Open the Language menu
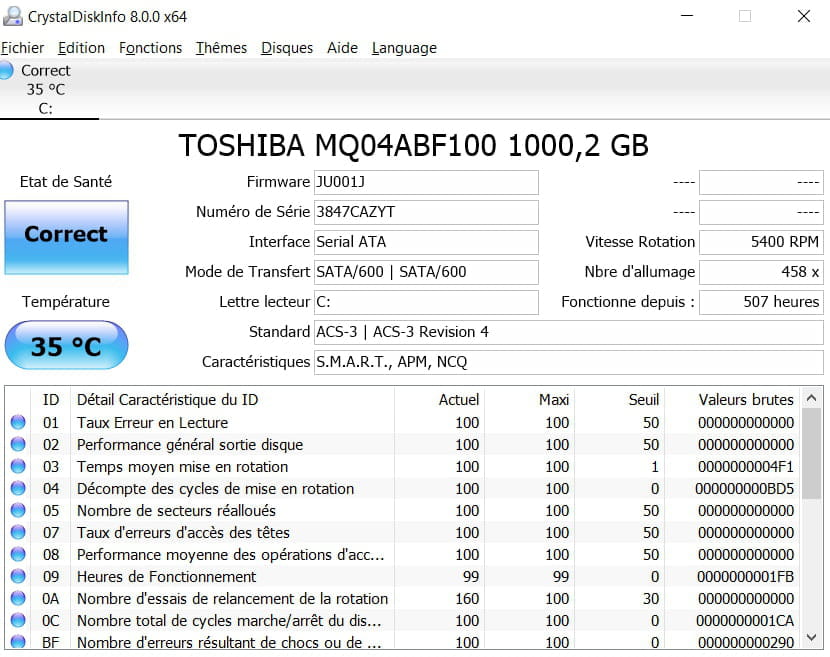Viewport: 830px width, 657px height. click(x=404, y=48)
